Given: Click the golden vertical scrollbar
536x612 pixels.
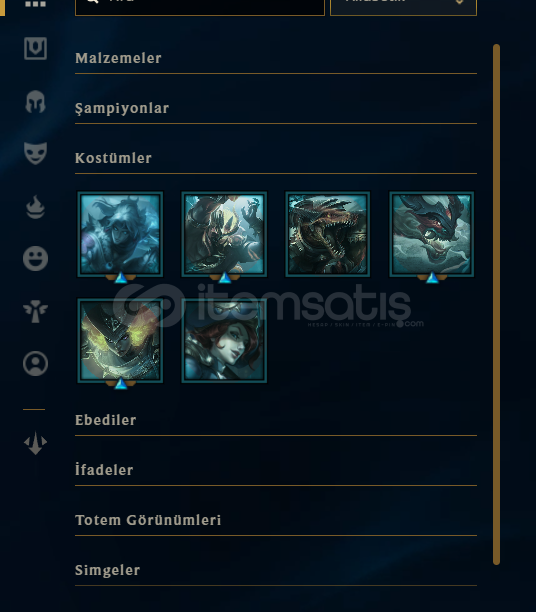Looking at the screenshot, I should pos(497,304).
